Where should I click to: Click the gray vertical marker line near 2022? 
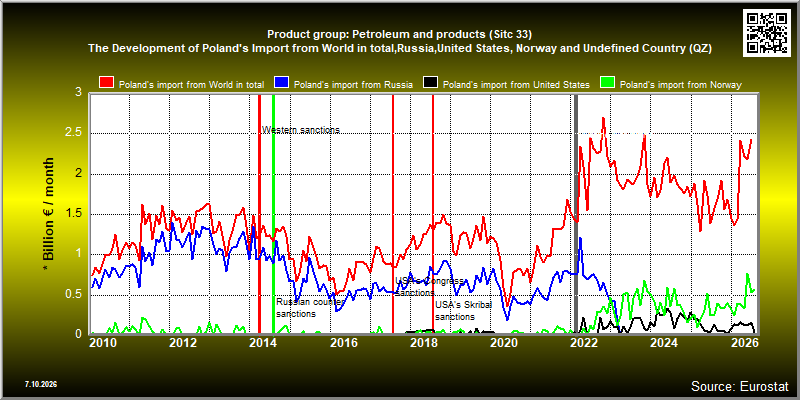pos(577,214)
